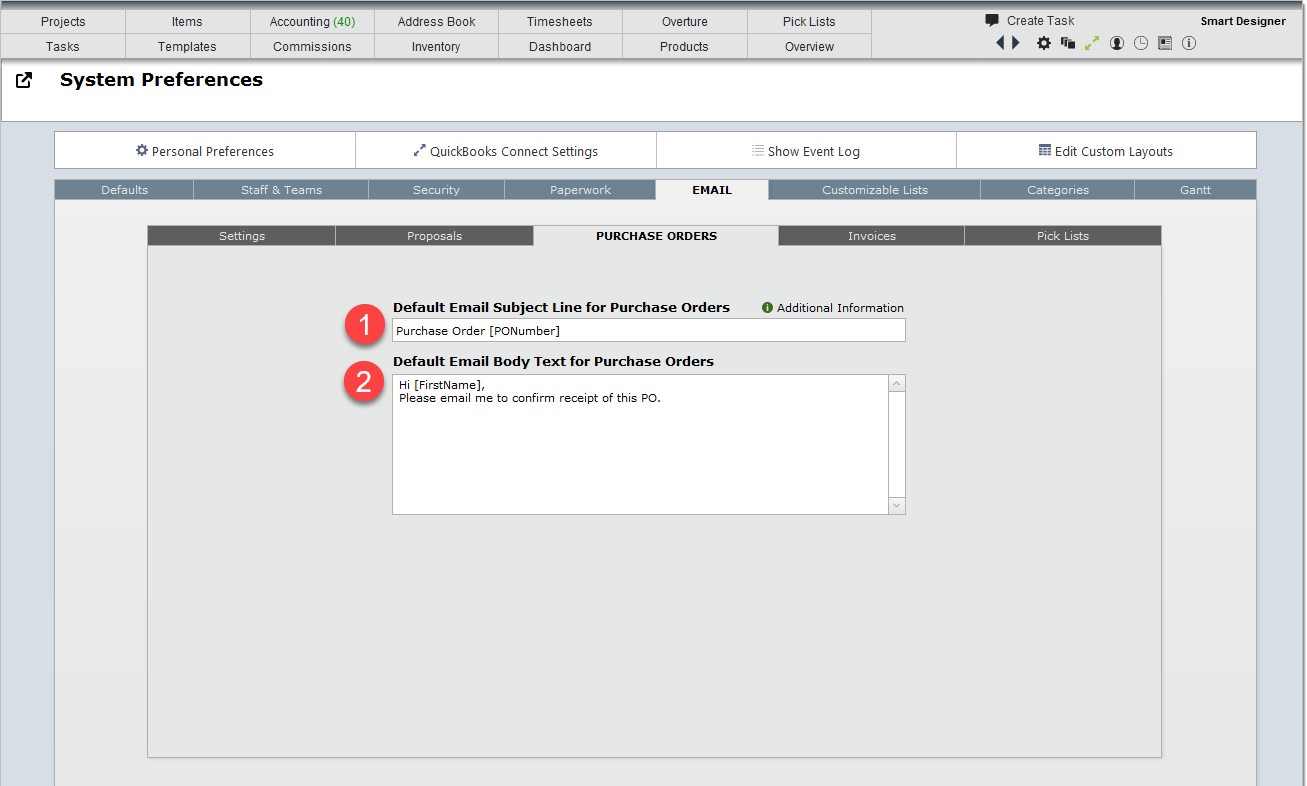Click Edit Custom Layouts
Screen dimensions: 1307x786
click(x=1107, y=151)
